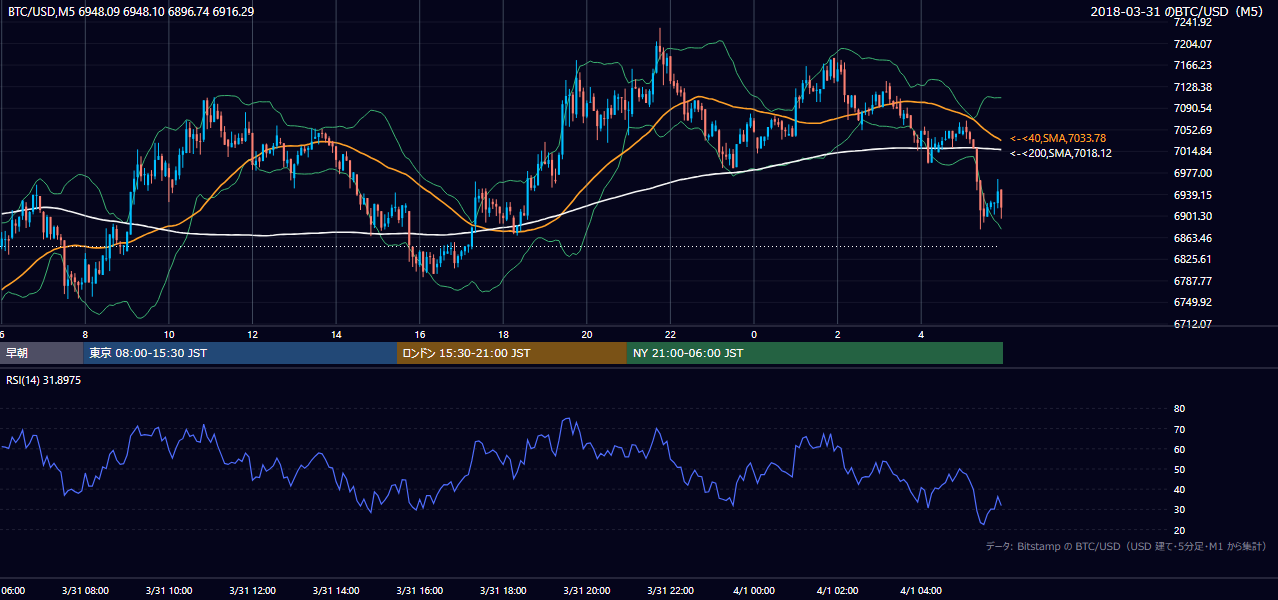Click the hour tick 18 under the chart

click(504, 334)
